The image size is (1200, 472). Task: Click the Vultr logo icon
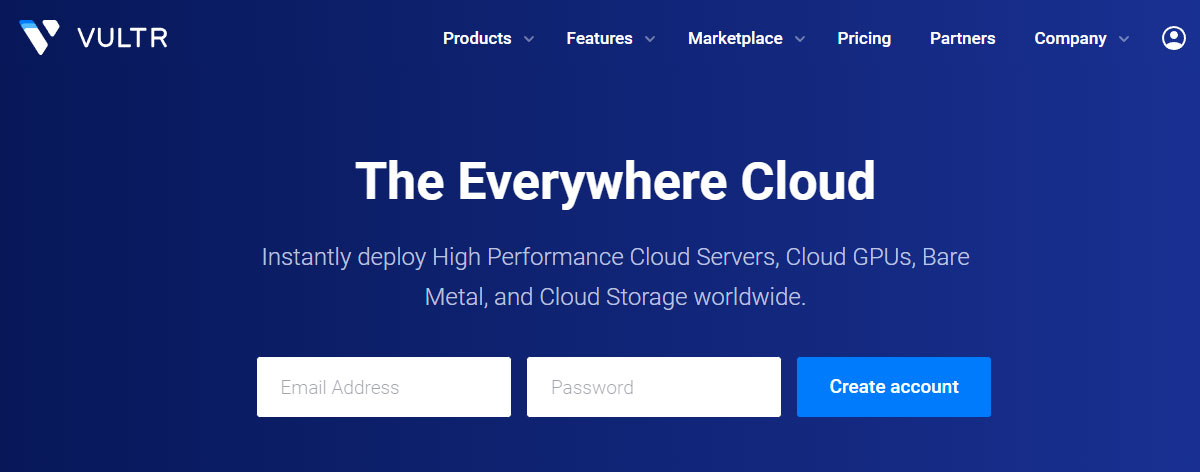point(39,37)
